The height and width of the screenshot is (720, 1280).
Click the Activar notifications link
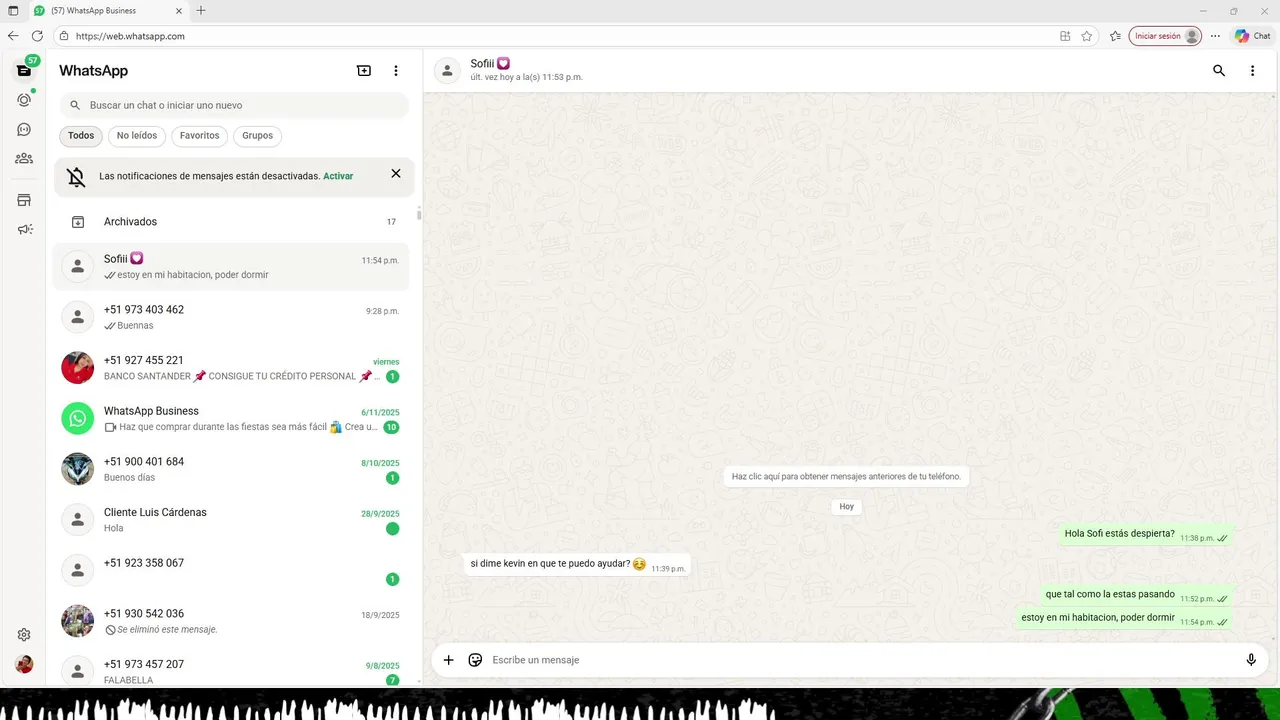[338, 176]
